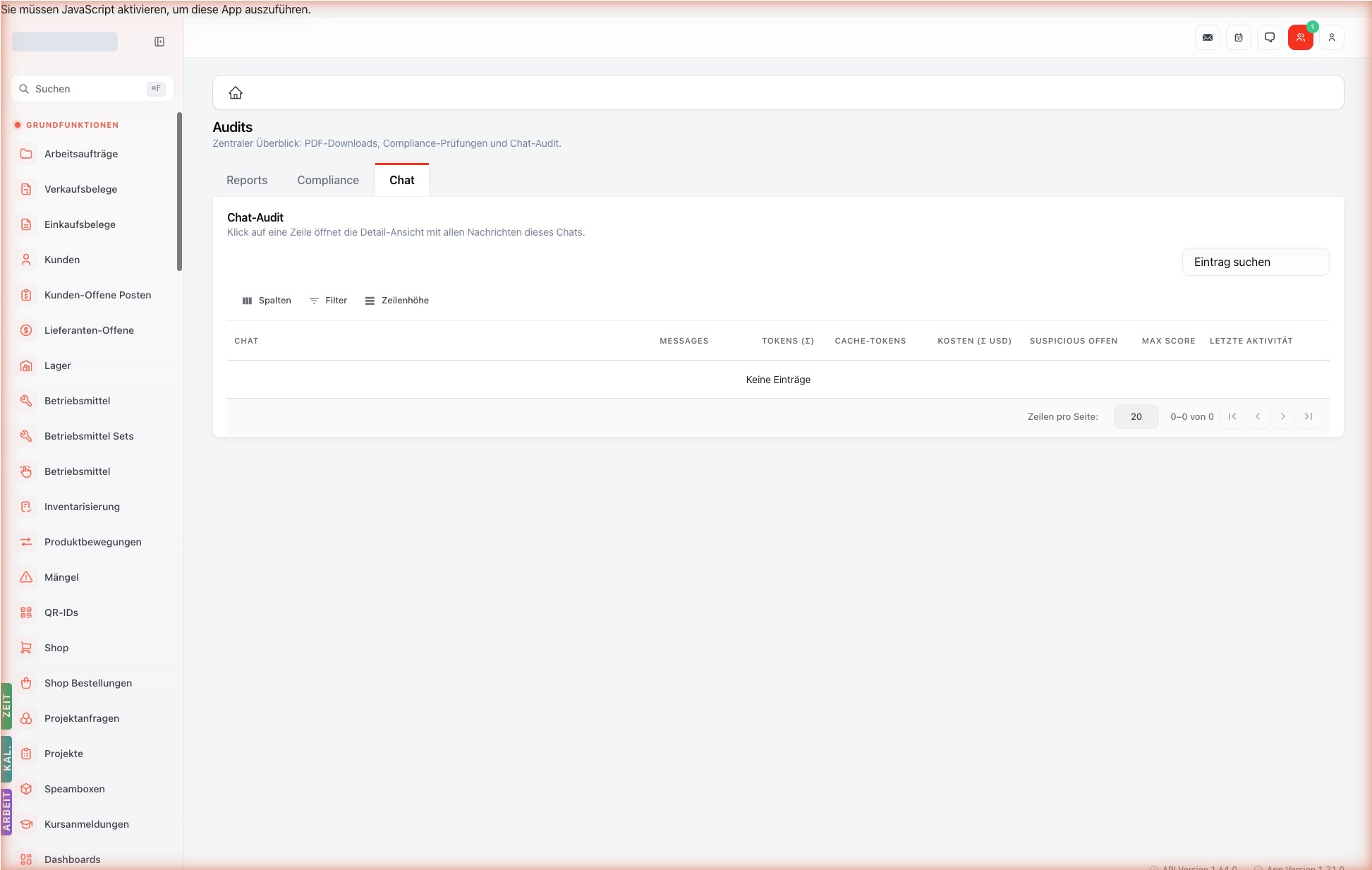Screen dimensions: 1372x870
Task: Click the Speamboxen box icon
Action: coord(26,789)
